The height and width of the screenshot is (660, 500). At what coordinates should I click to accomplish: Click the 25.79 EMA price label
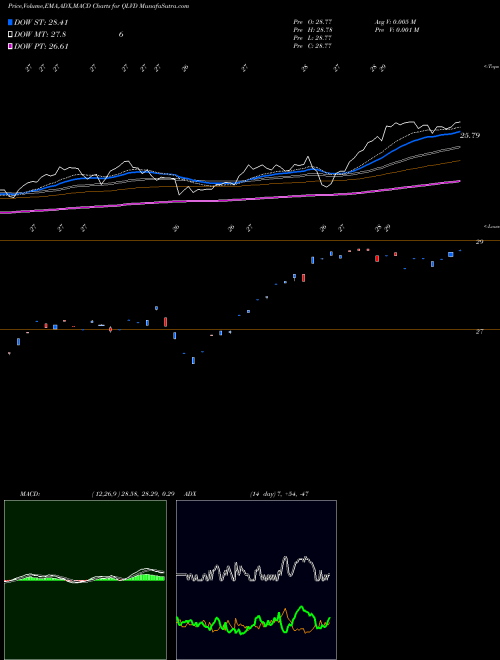tap(470, 136)
